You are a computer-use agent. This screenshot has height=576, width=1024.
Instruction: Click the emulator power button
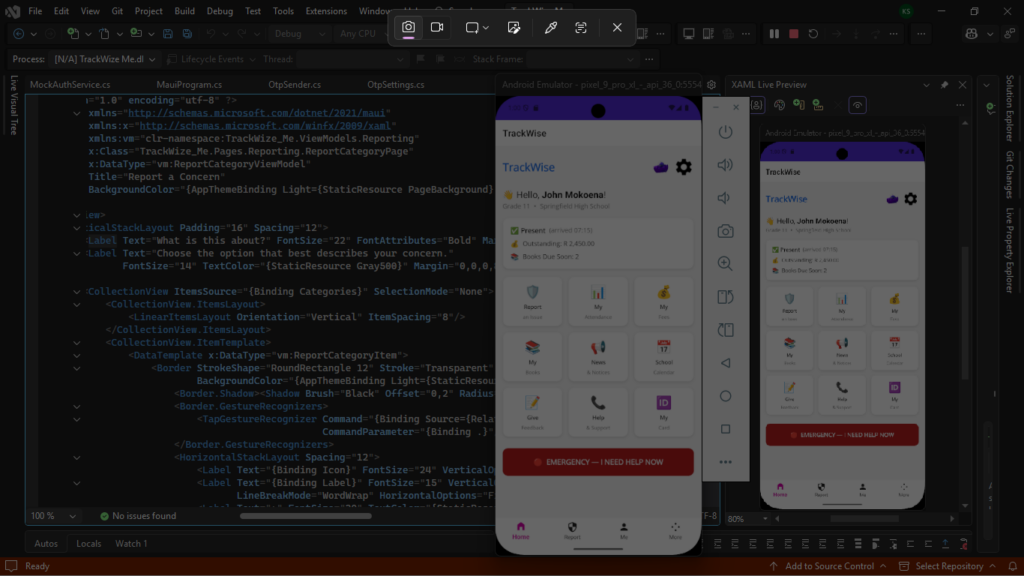(725, 132)
